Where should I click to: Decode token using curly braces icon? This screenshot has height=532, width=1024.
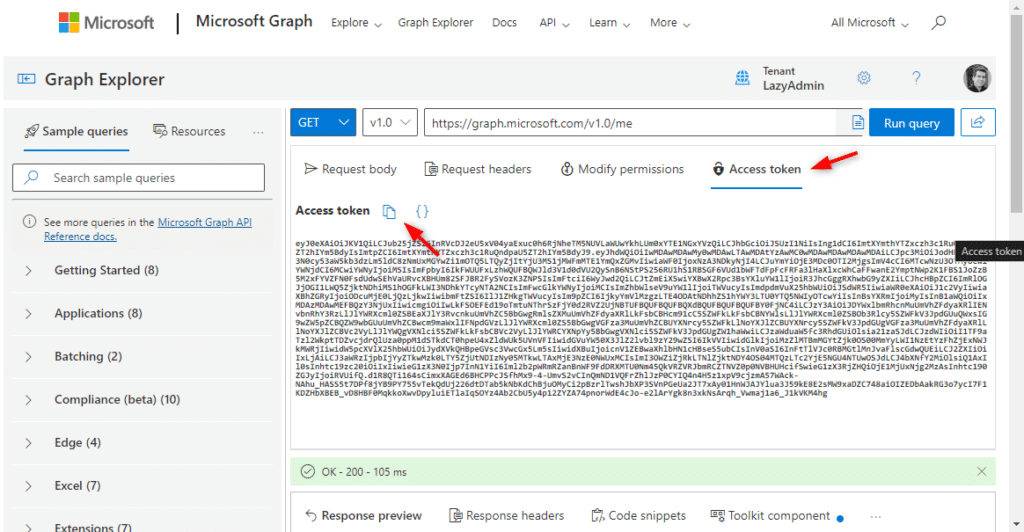coord(422,211)
